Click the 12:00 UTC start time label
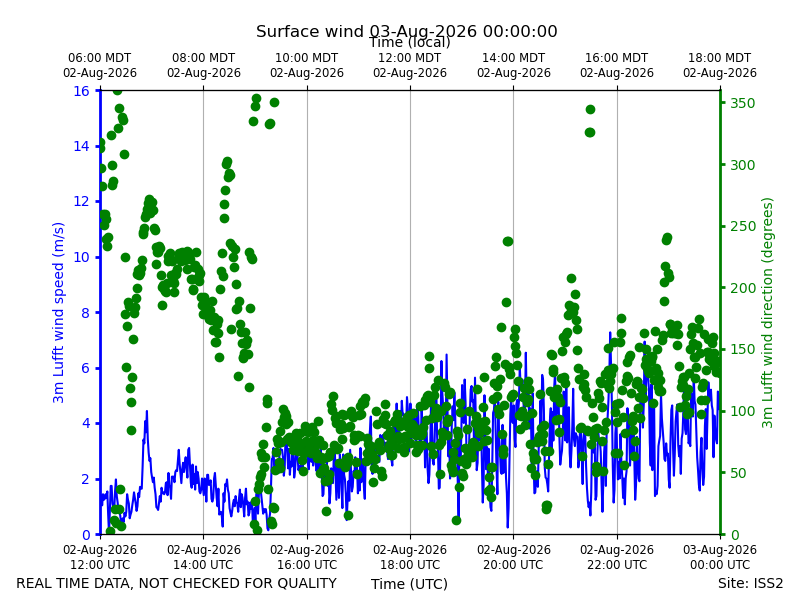Viewport: 800px width, 600px height. (100, 557)
